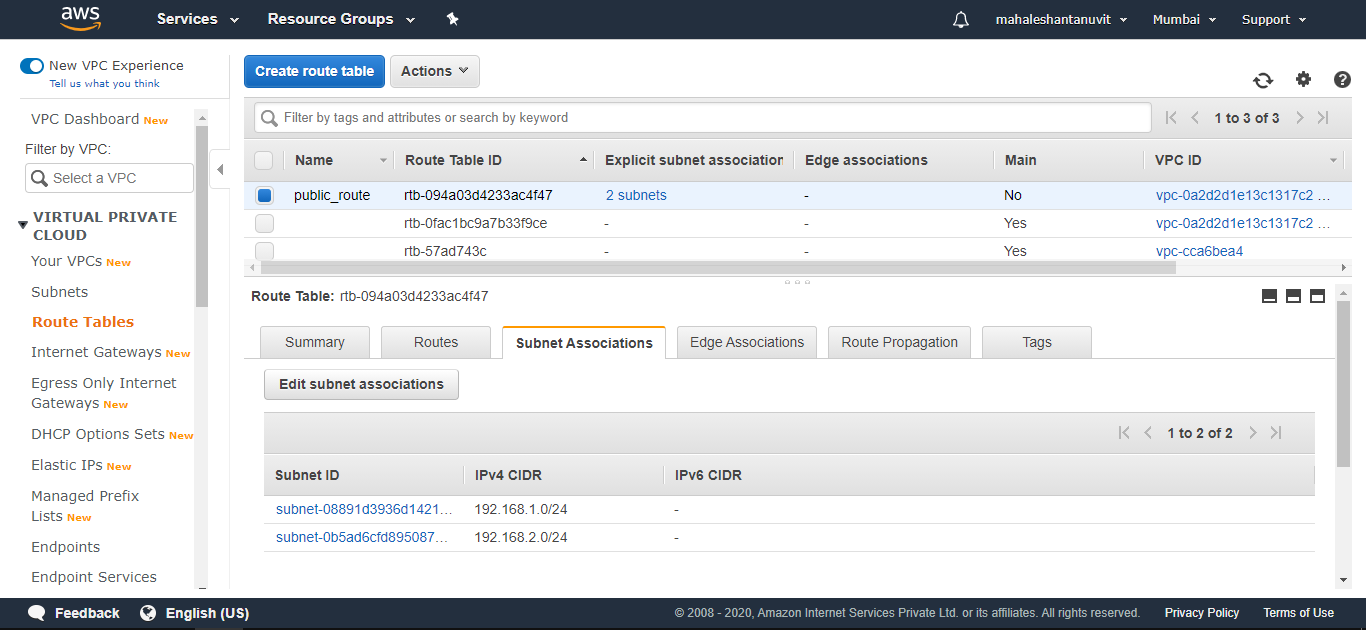This screenshot has width=1366, height=630.
Task: Click the filter by tags search field
Action: [x=700, y=117]
